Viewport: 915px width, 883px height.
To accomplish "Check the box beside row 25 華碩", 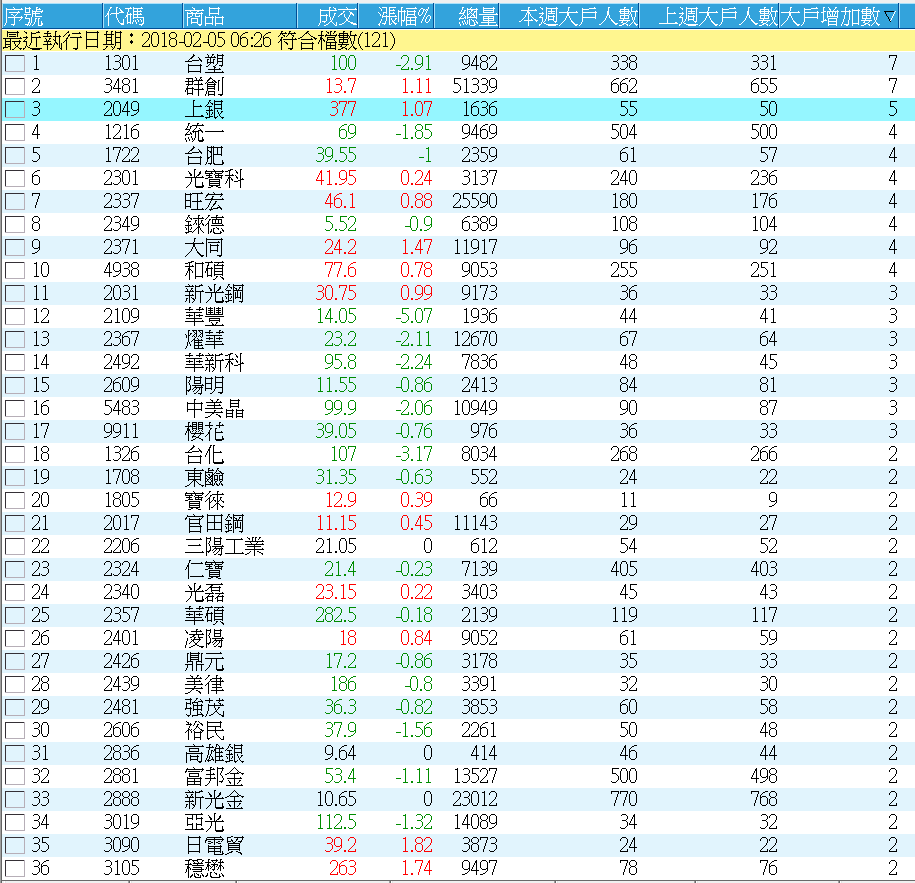I will (14, 615).
